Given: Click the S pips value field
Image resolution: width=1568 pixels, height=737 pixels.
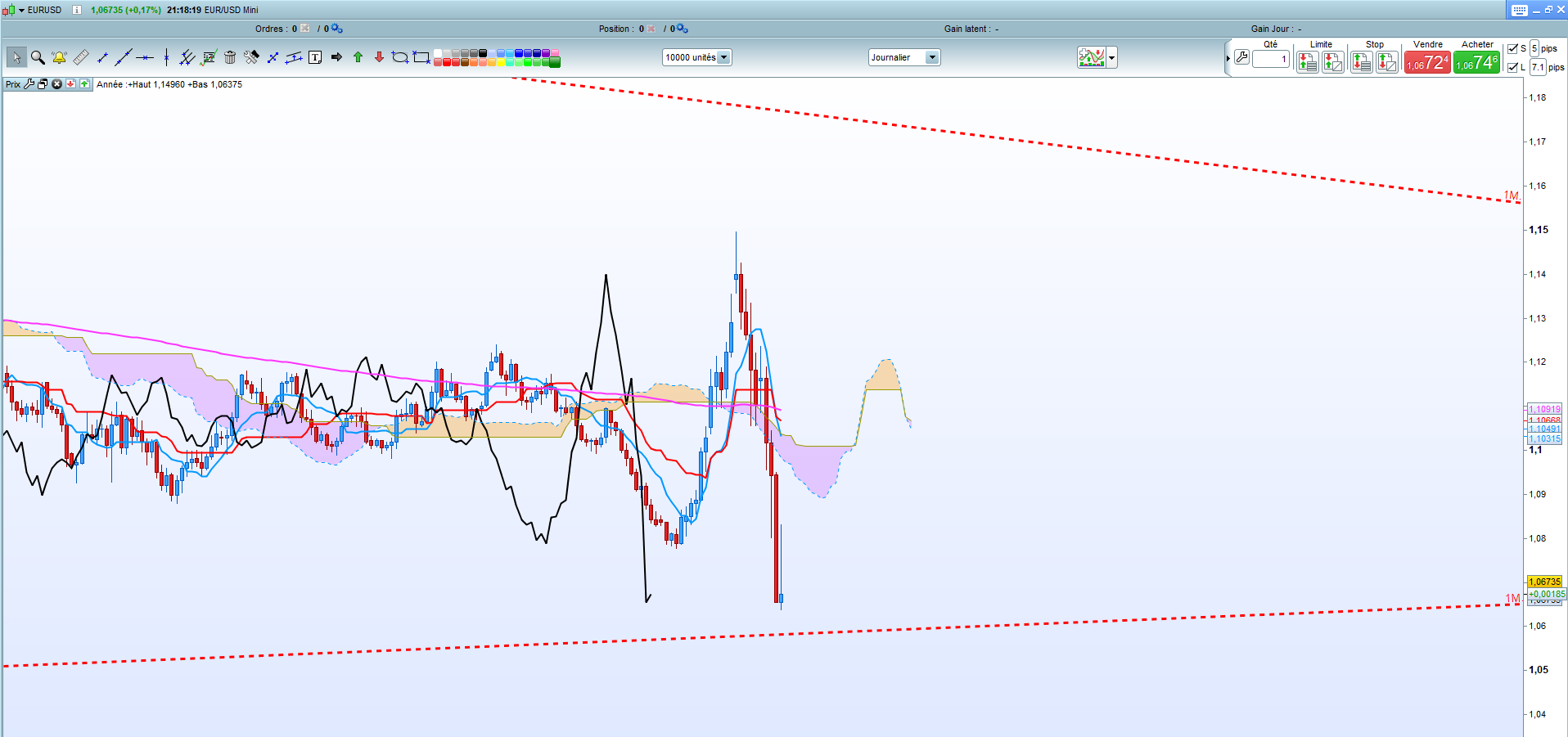Looking at the screenshot, I should (x=1534, y=48).
